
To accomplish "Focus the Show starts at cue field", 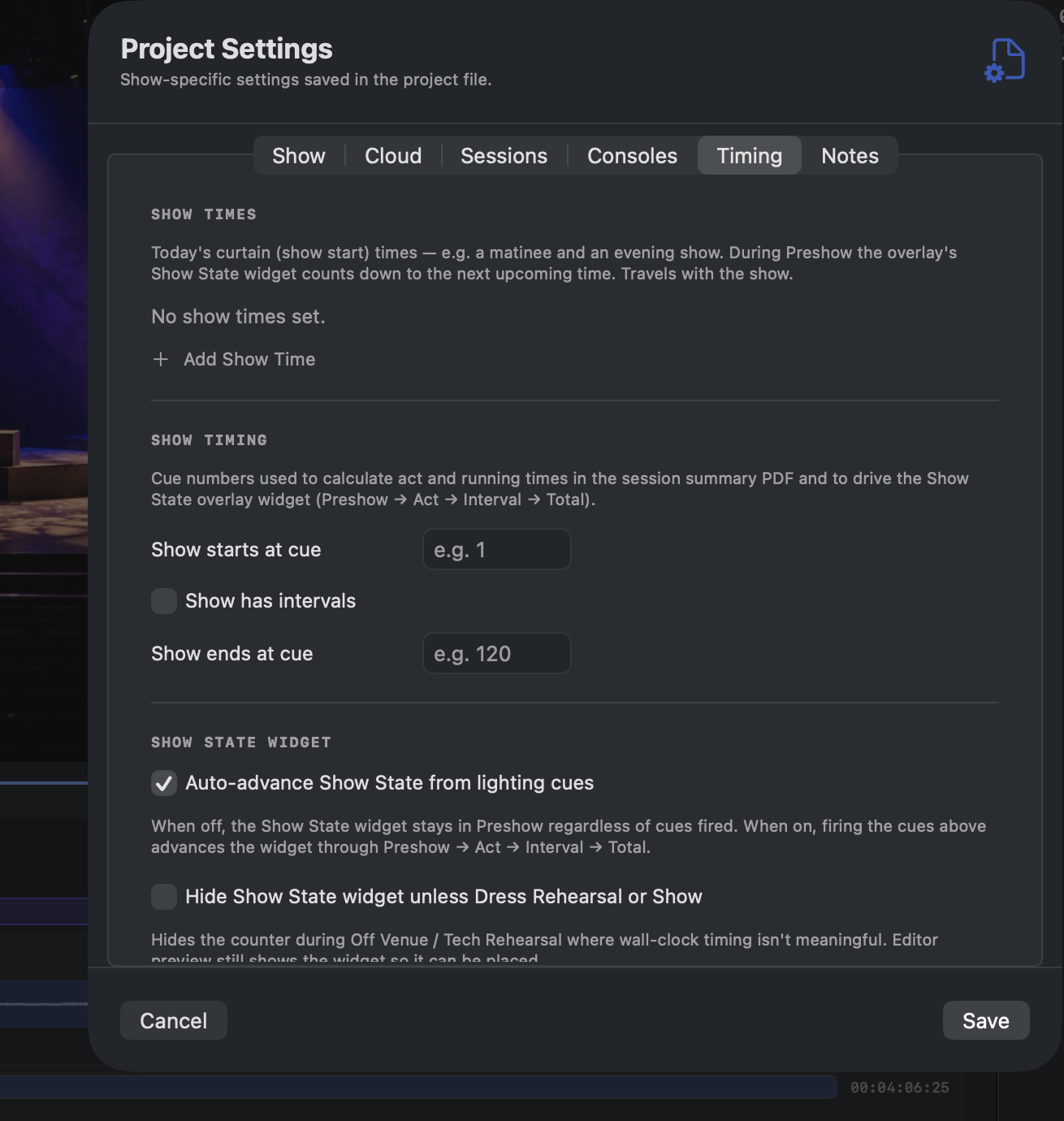I will [x=496, y=550].
